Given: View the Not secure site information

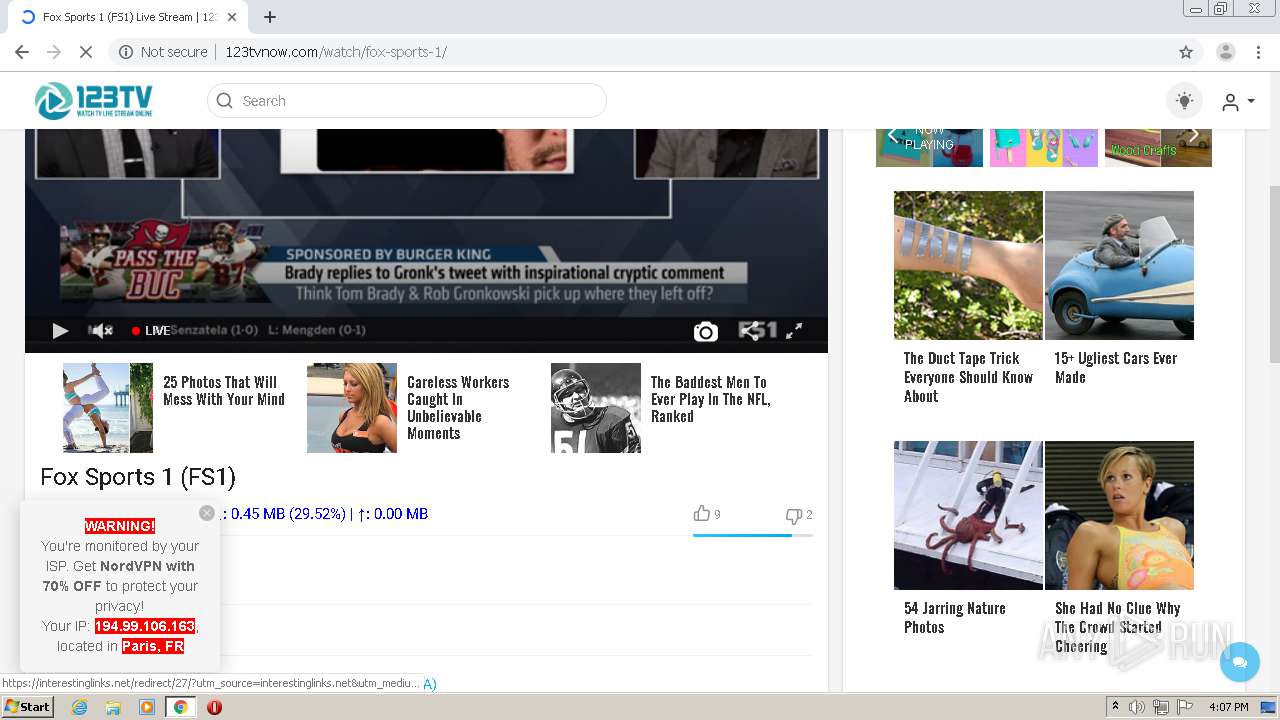Looking at the screenshot, I should pos(164,52).
